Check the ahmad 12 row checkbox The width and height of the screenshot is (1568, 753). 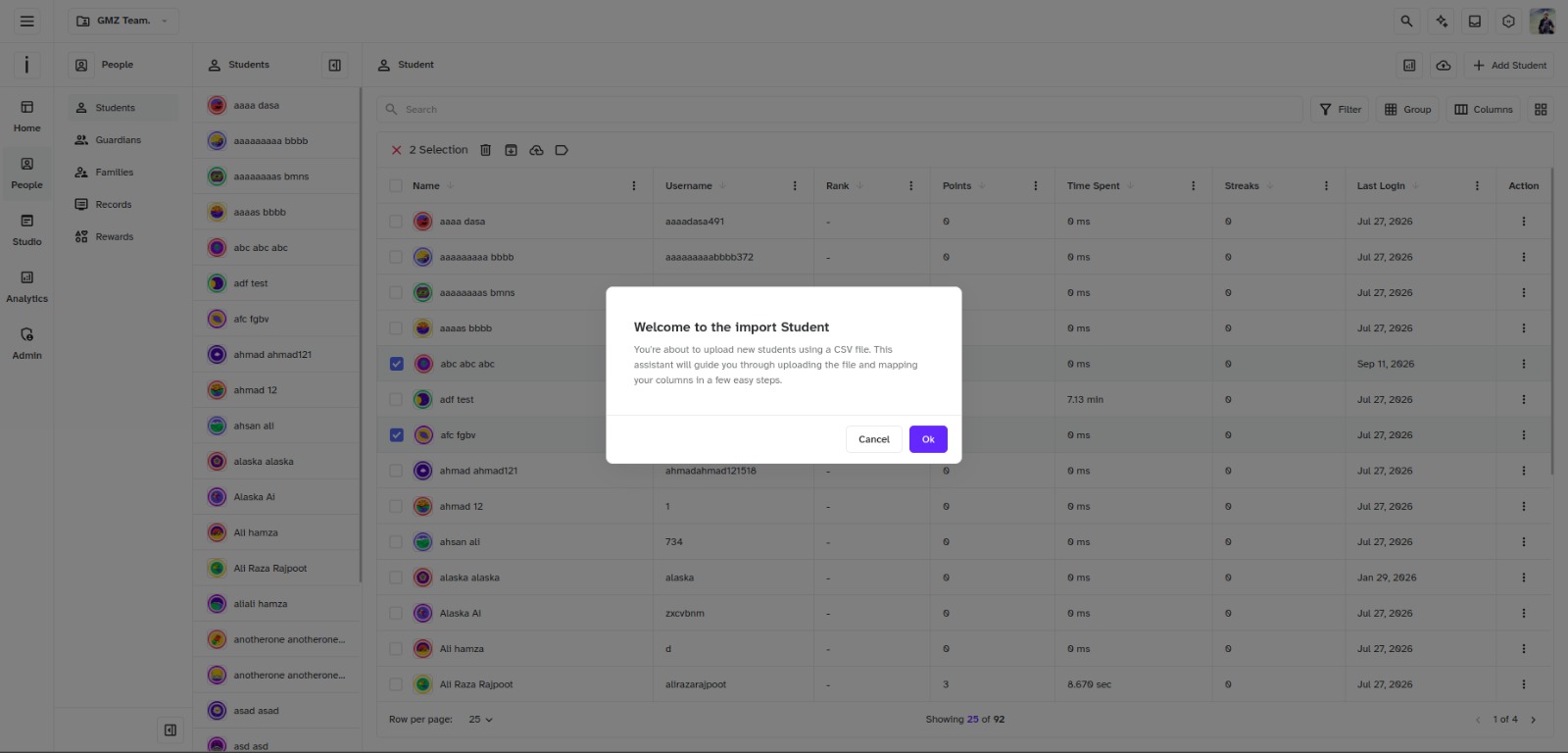396,507
